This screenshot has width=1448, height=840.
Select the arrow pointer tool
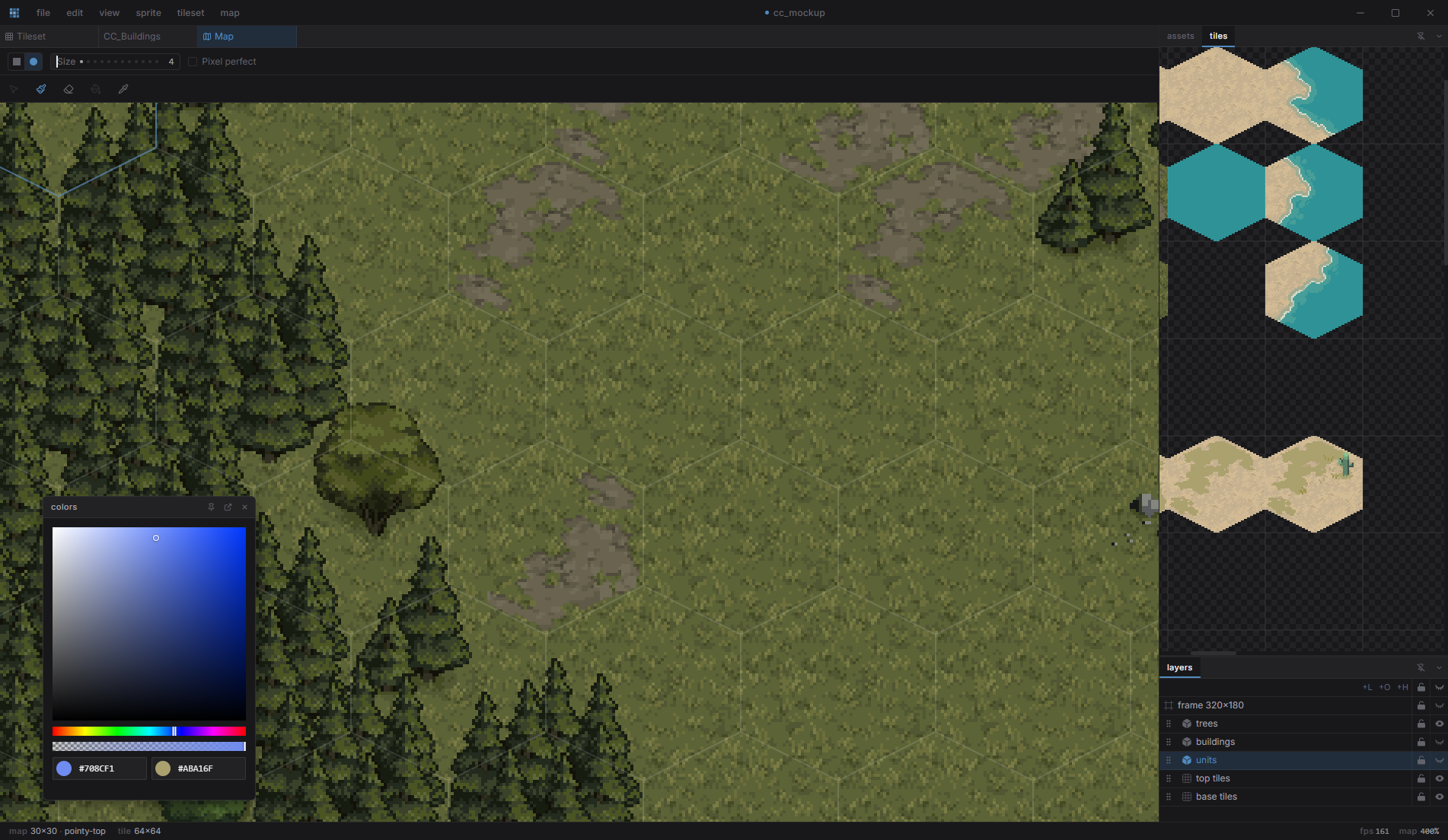[x=14, y=89]
